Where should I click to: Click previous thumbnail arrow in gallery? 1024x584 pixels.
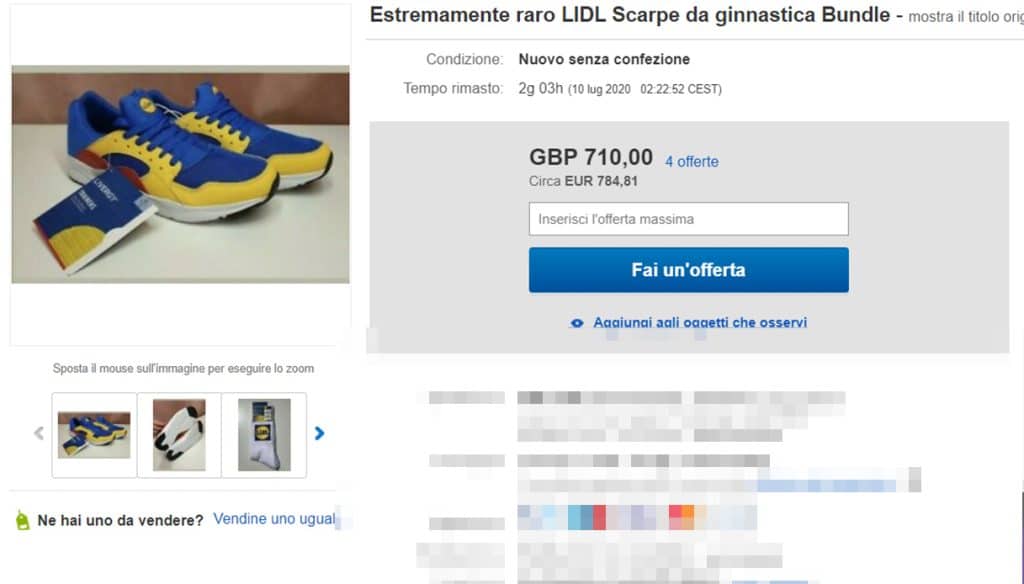[x=39, y=433]
